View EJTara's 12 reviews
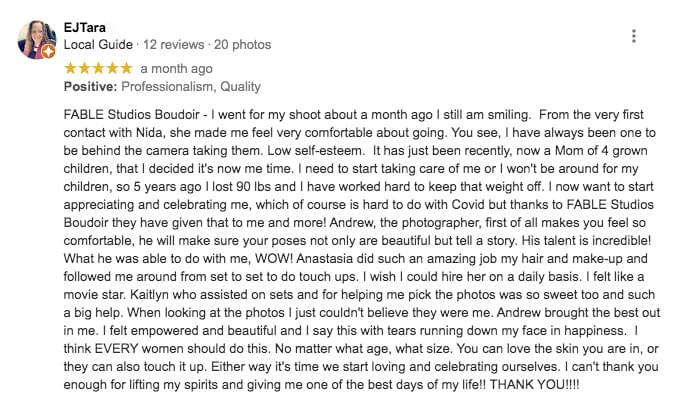The image size is (676, 396). (173, 44)
